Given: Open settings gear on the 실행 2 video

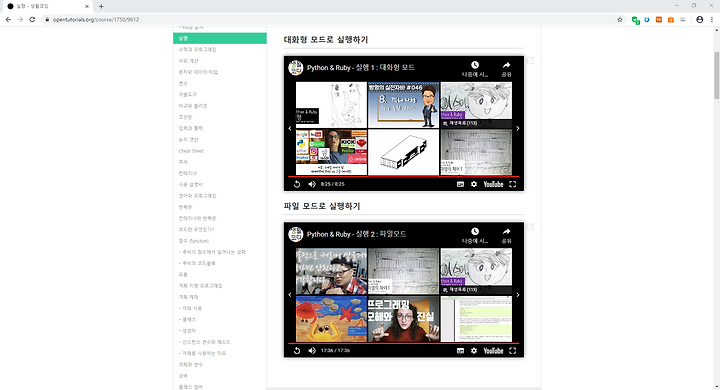Looking at the screenshot, I should tap(474, 350).
